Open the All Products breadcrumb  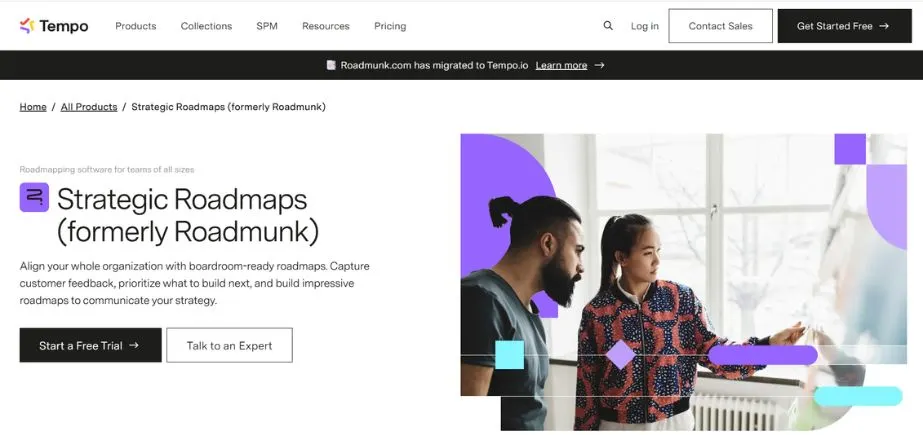(89, 107)
